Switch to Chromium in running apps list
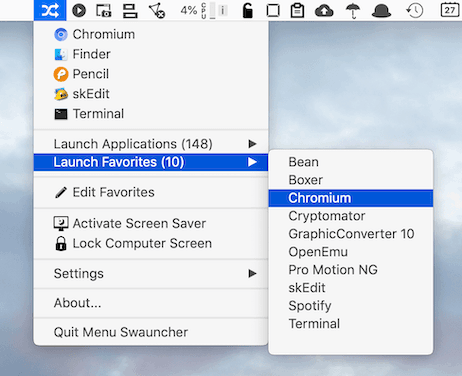The width and height of the screenshot is (462, 376). pyautogui.click(x=151, y=35)
